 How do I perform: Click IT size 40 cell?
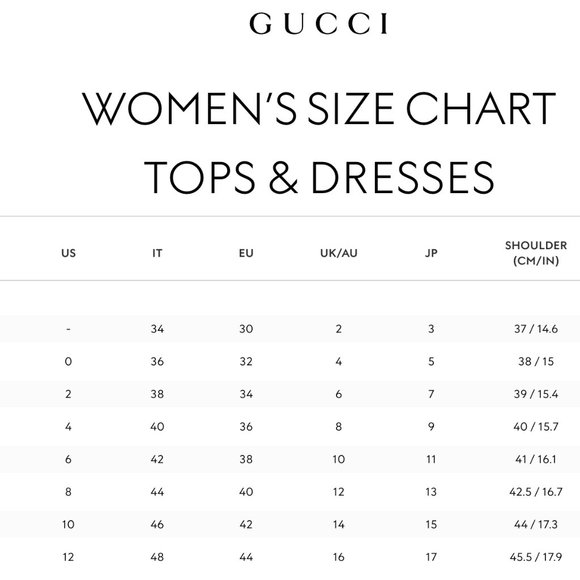pos(157,426)
